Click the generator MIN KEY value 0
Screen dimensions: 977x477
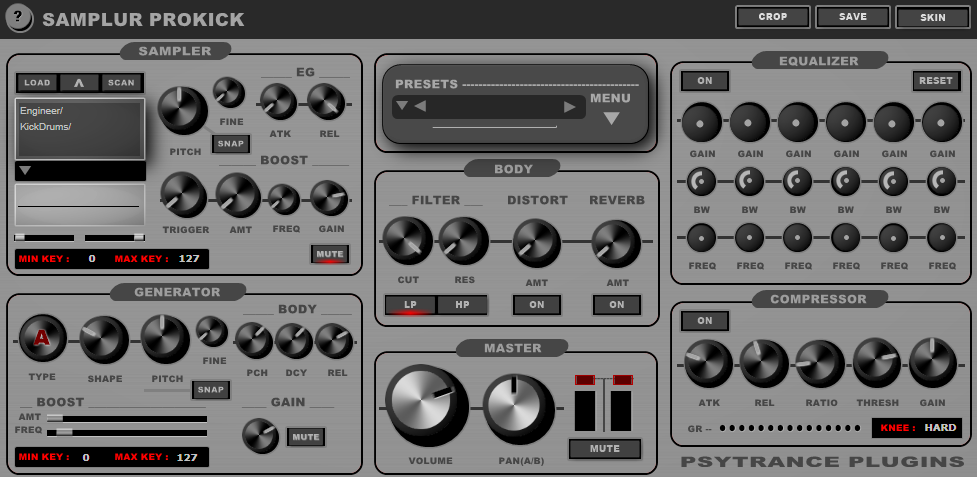86,457
